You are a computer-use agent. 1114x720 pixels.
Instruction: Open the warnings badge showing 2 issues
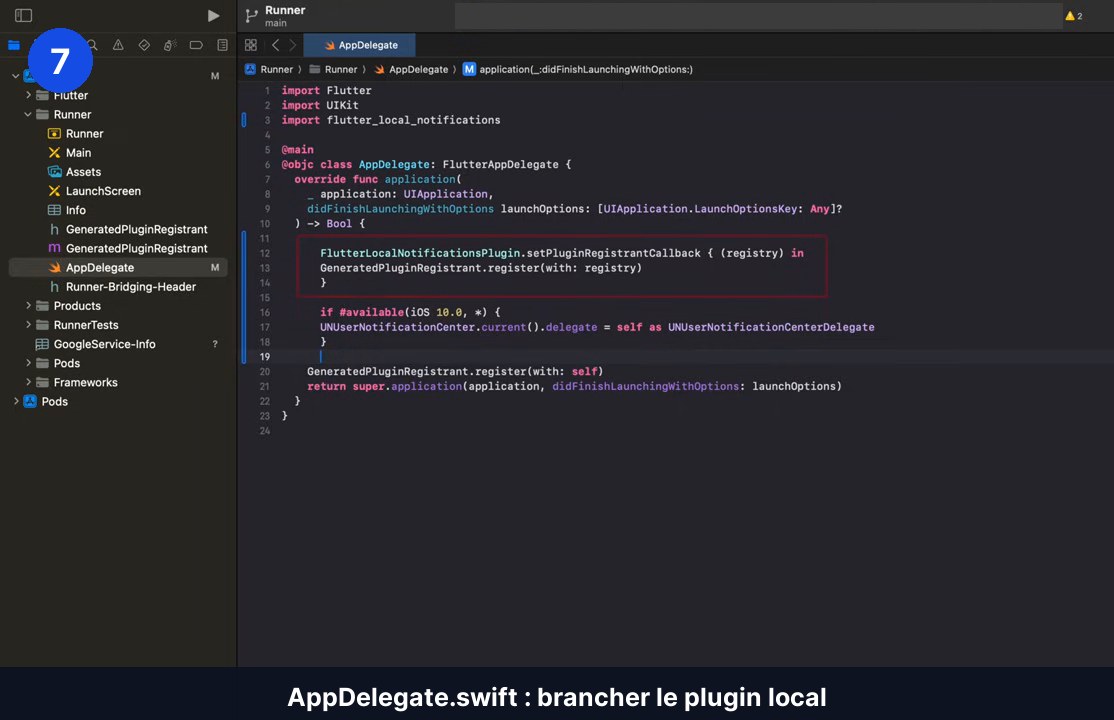[1074, 16]
